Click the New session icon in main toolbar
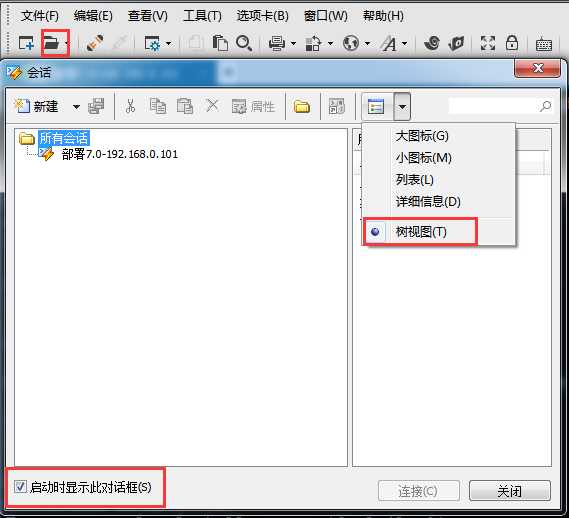Image resolution: width=569 pixels, height=518 pixels. click(26, 43)
